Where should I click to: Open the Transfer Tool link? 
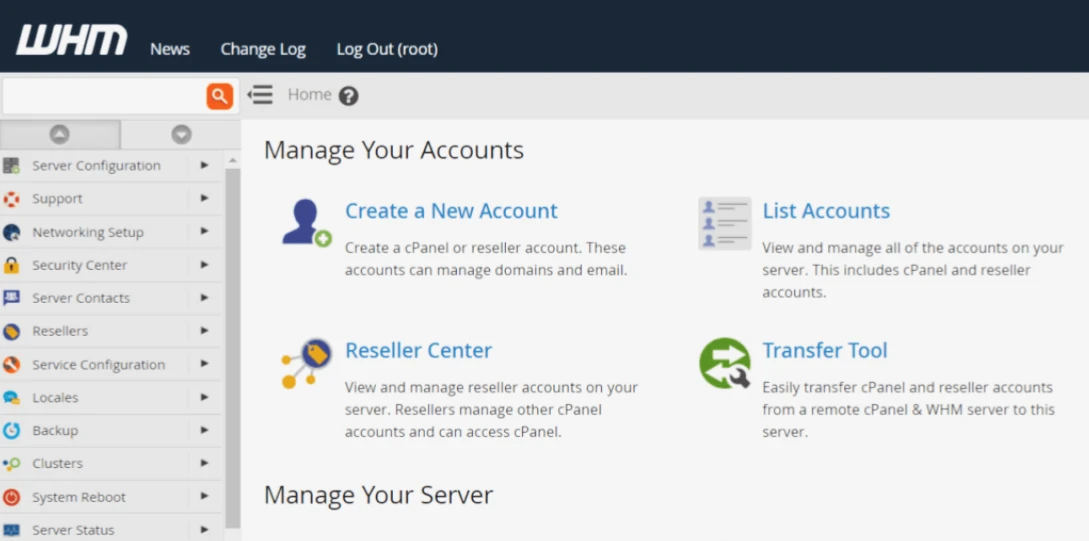pyautogui.click(x=825, y=350)
